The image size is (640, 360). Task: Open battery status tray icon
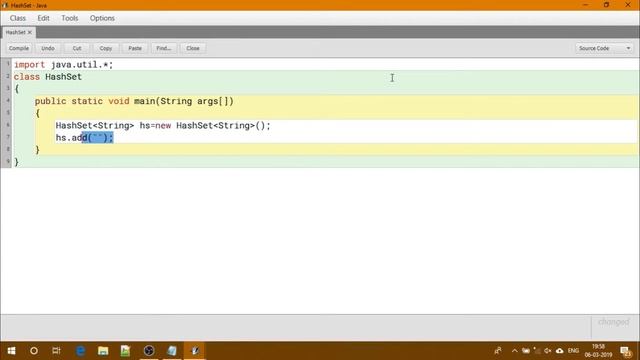pos(526,351)
